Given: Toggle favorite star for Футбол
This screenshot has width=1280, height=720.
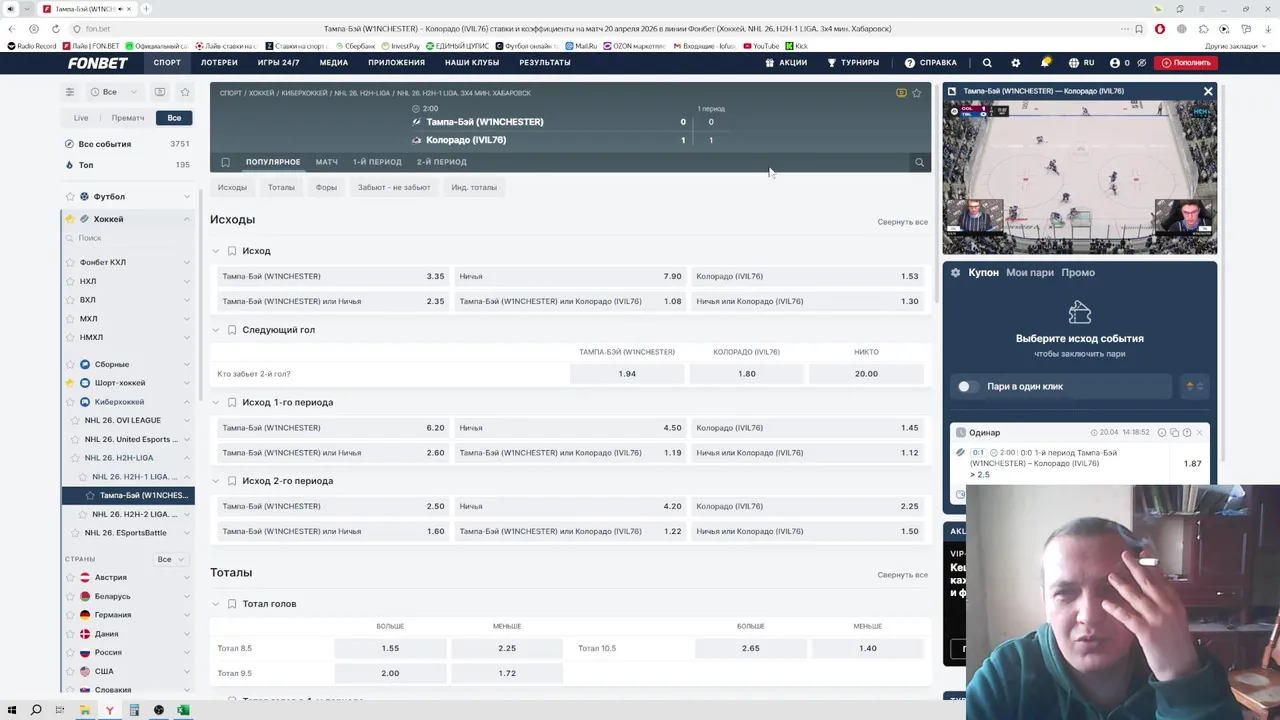Looking at the screenshot, I should (x=70, y=197).
